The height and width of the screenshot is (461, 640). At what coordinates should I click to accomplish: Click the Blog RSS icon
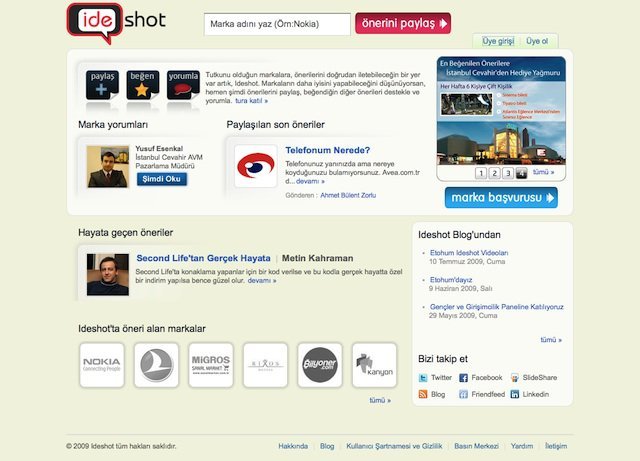(423, 394)
